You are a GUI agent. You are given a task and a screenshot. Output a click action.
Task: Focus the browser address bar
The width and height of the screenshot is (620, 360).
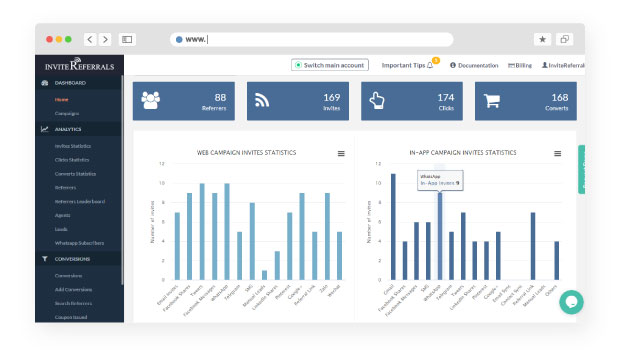point(312,39)
